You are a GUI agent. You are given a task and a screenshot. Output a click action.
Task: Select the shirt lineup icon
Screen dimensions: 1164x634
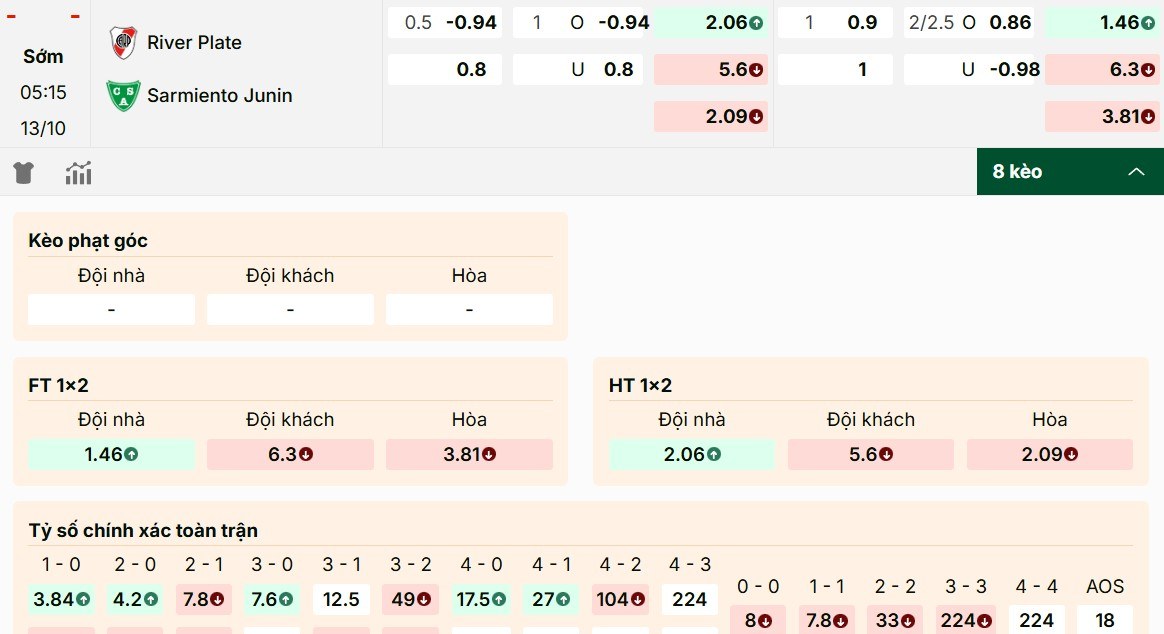[23, 171]
